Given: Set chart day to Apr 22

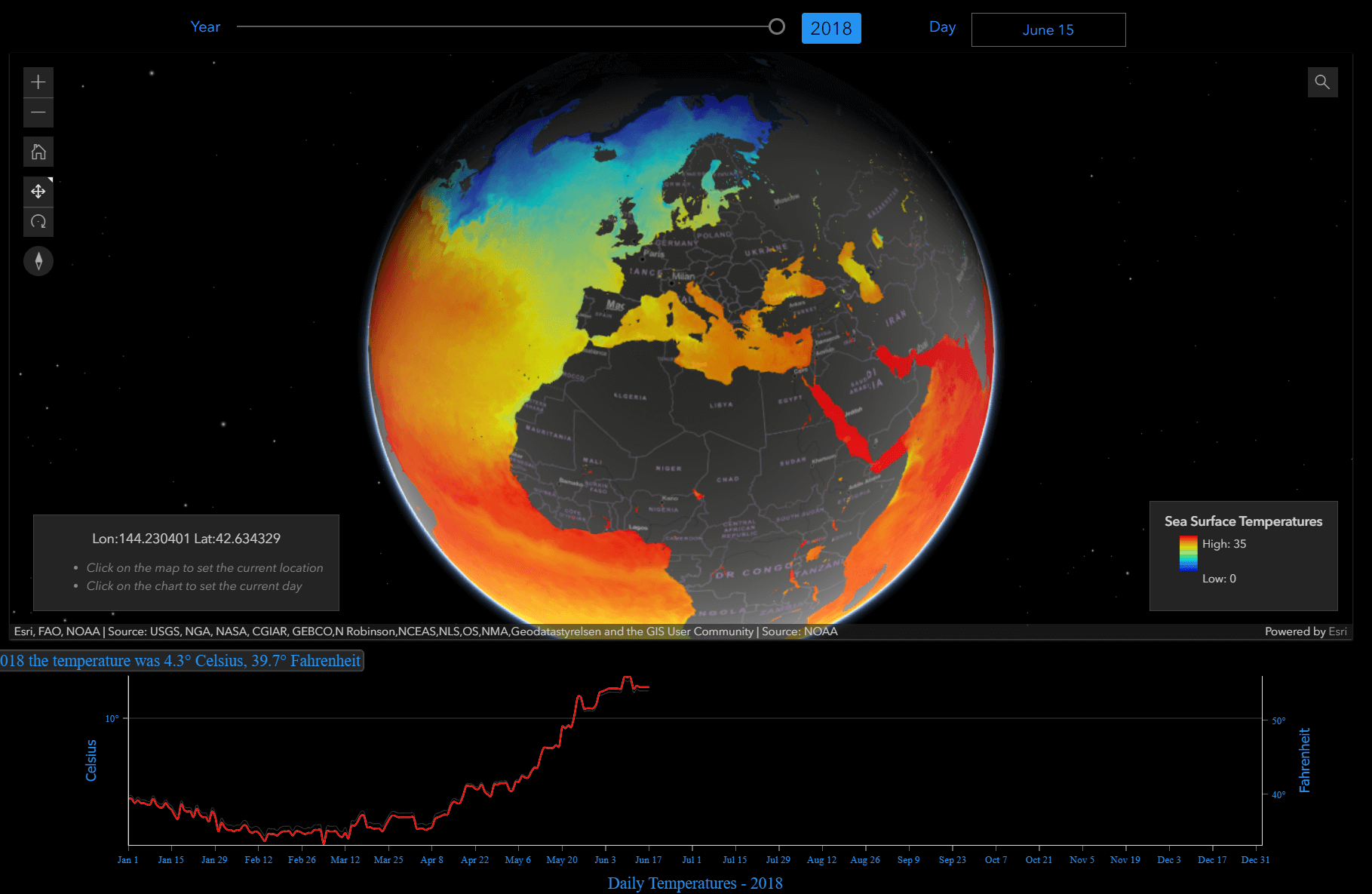Looking at the screenshot, I should (x=475, y=859).
